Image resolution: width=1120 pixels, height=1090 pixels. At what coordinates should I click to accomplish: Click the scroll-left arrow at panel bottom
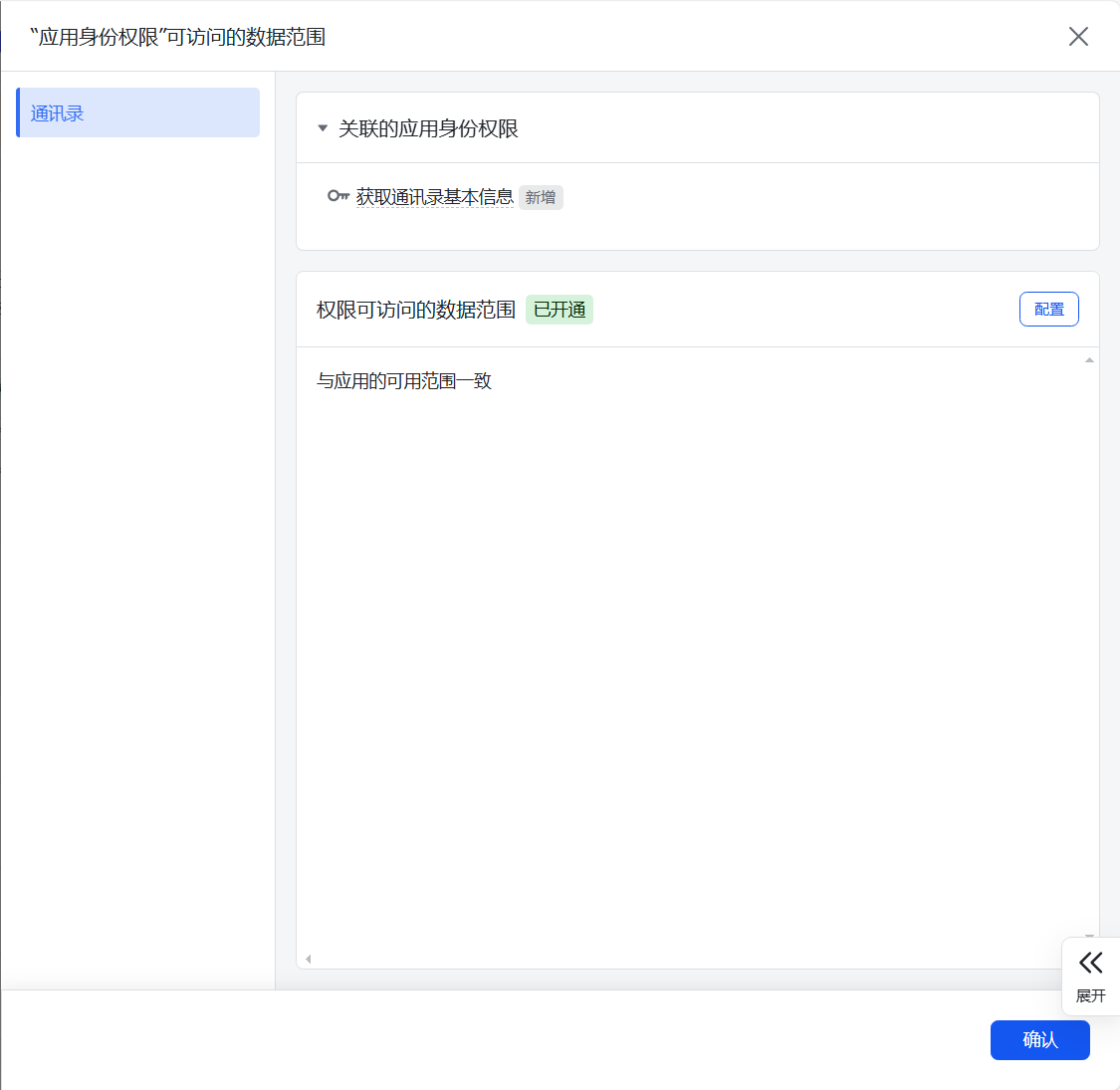tap(309, 959)
